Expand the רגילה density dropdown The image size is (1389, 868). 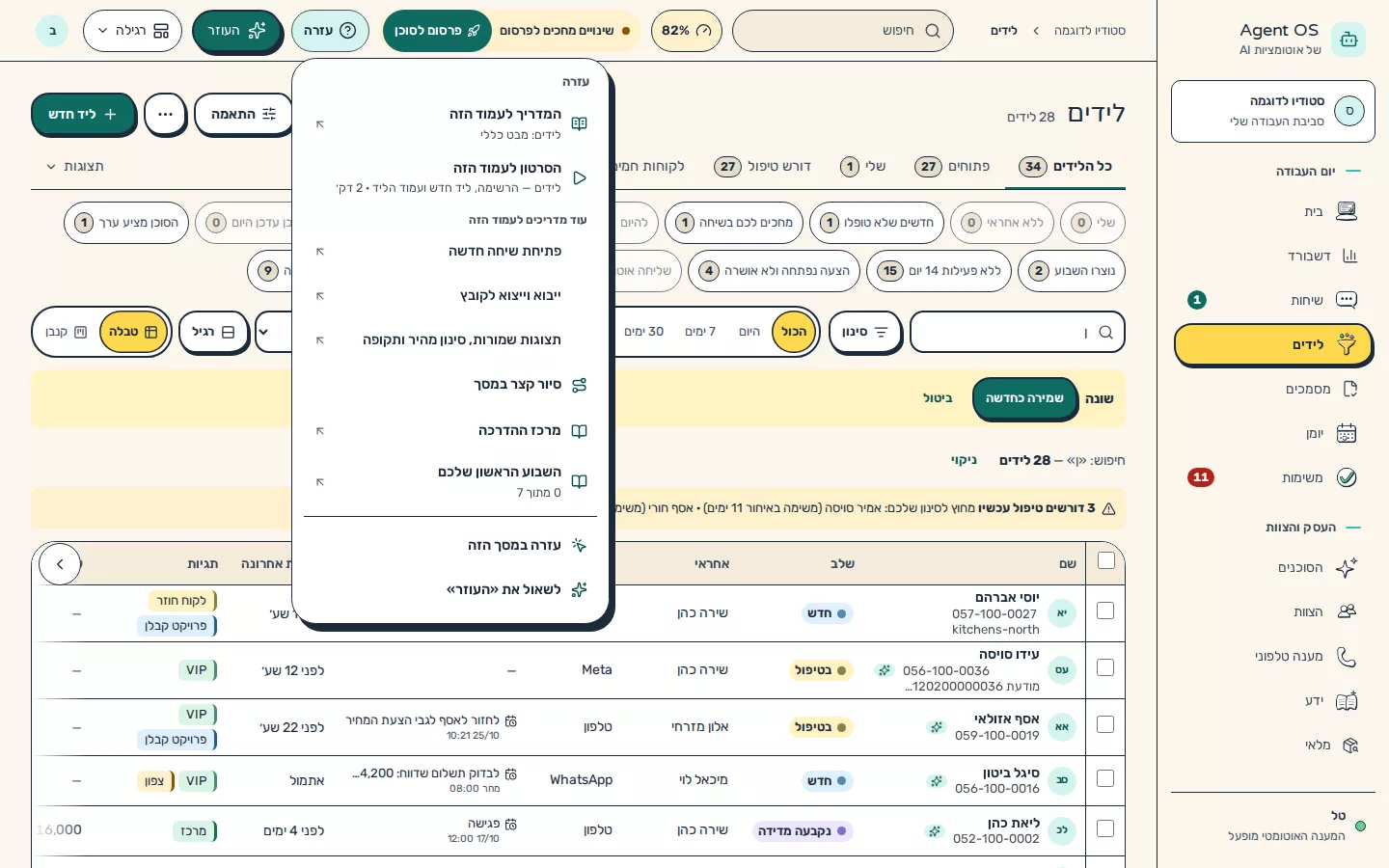tap(132, 31)
